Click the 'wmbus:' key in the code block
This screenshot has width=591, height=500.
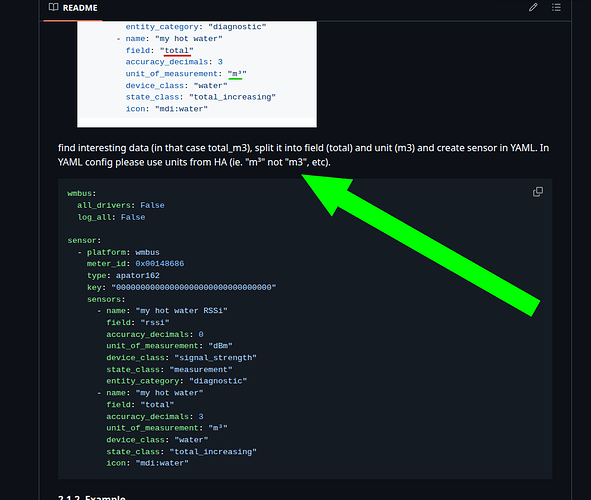82,193
